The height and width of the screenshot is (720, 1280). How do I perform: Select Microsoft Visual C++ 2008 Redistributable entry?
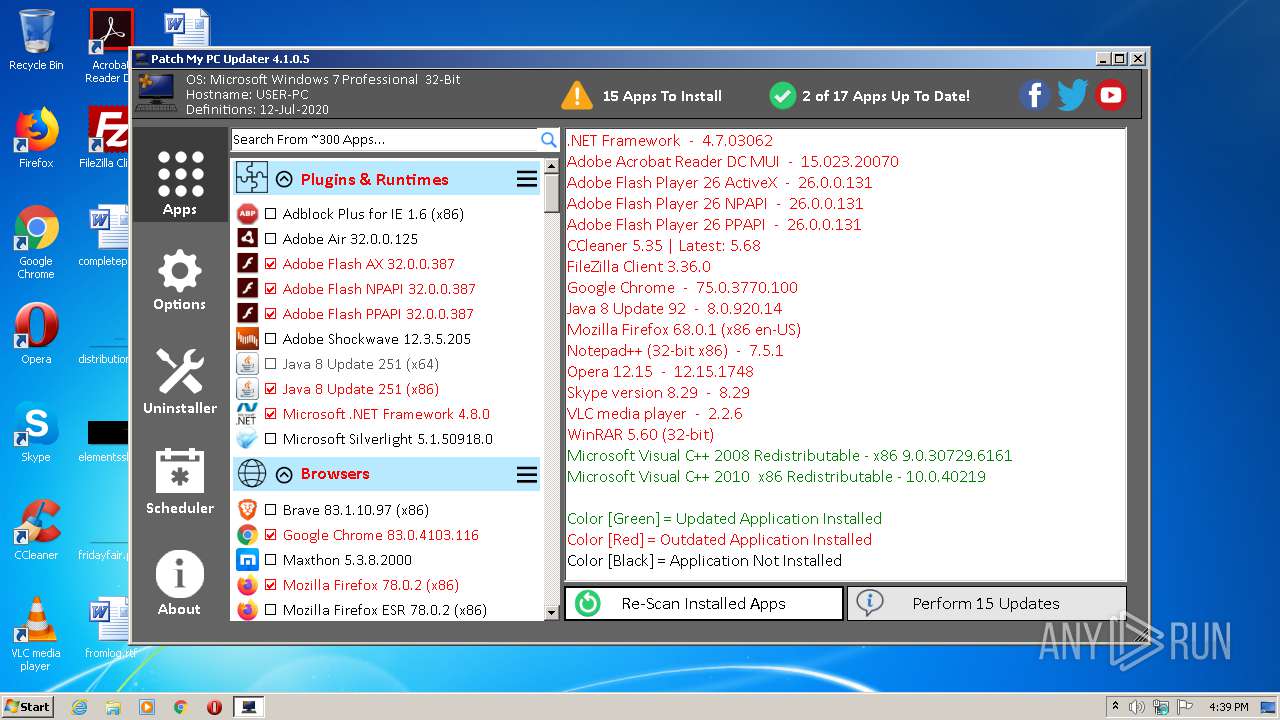790,455
